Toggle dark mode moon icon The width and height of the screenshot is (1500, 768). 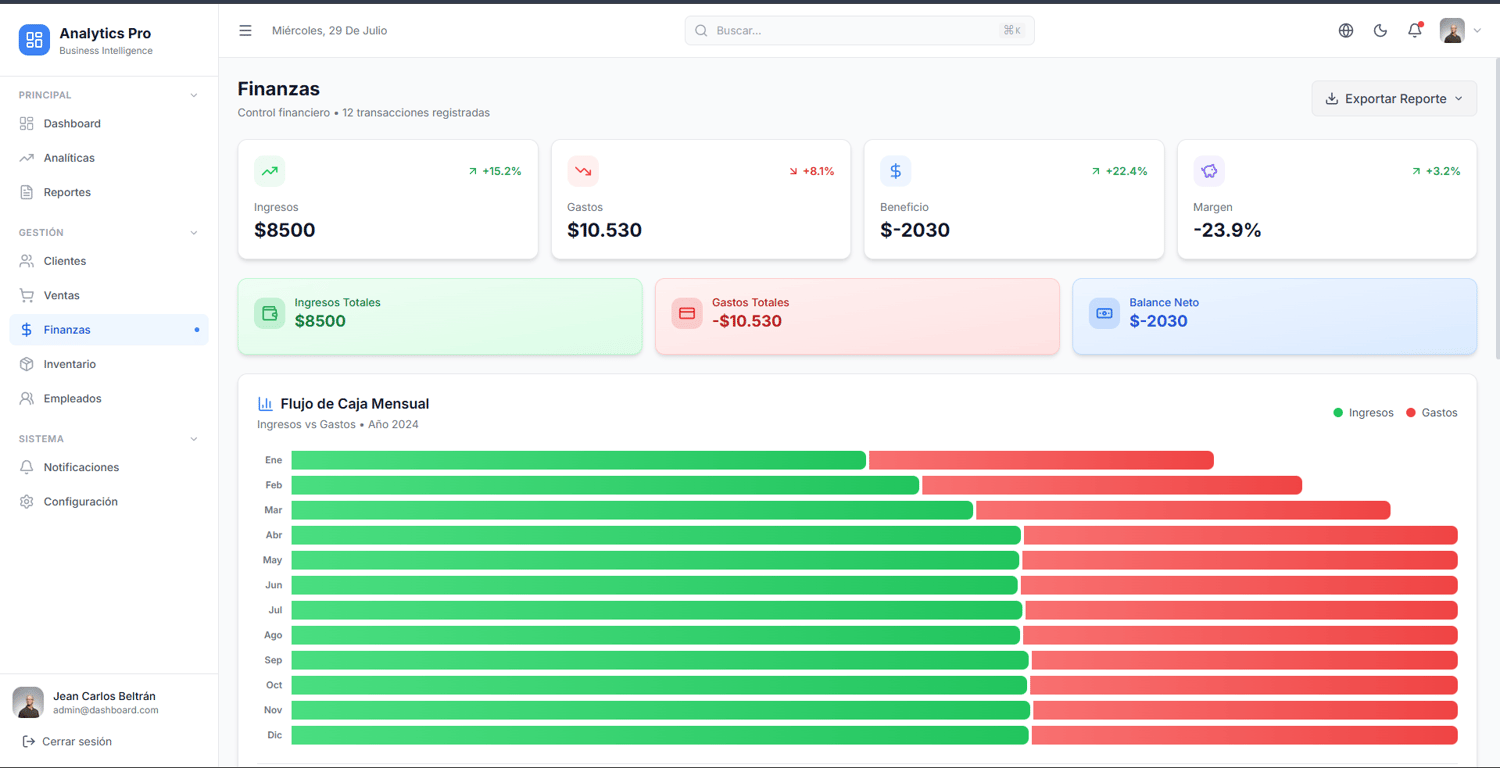pos(1380,31)
